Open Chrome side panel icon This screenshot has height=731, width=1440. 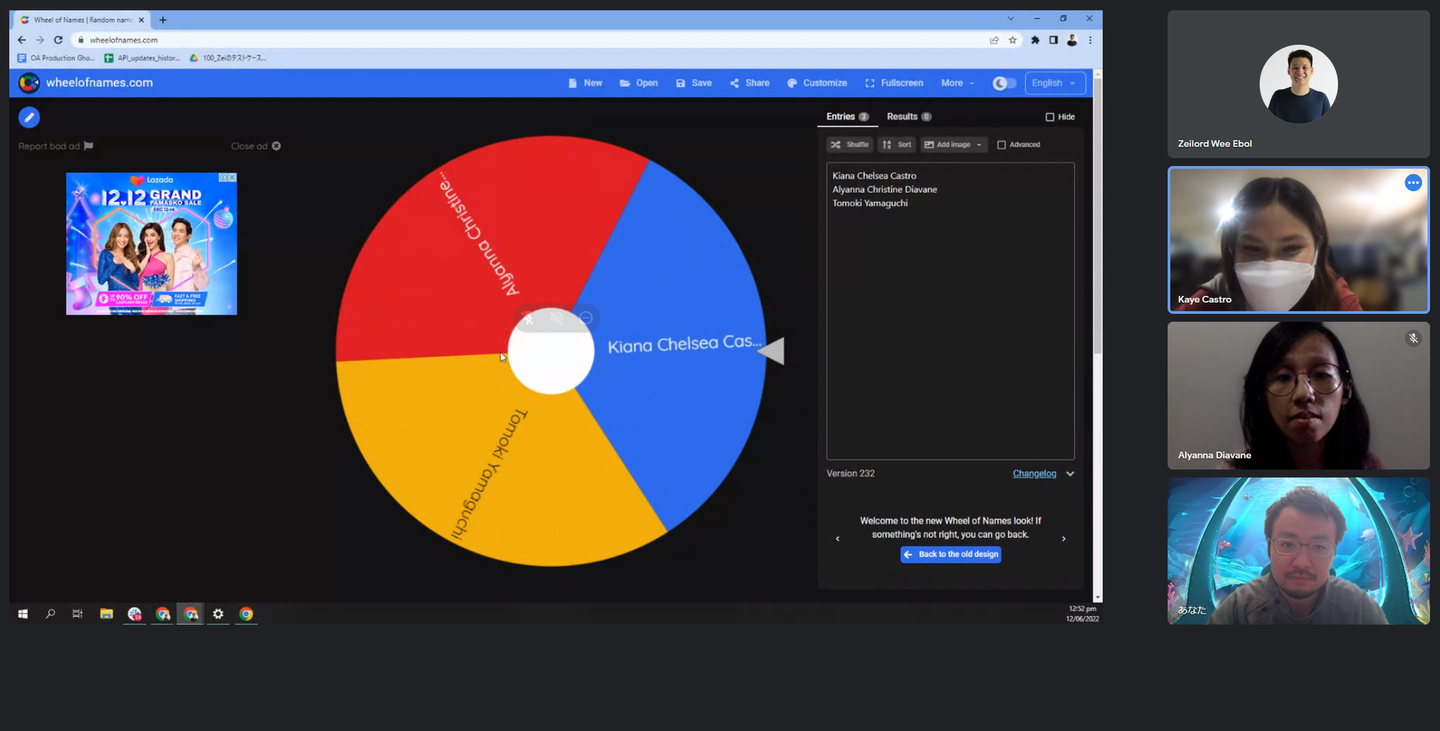[x=1053, y=40]
